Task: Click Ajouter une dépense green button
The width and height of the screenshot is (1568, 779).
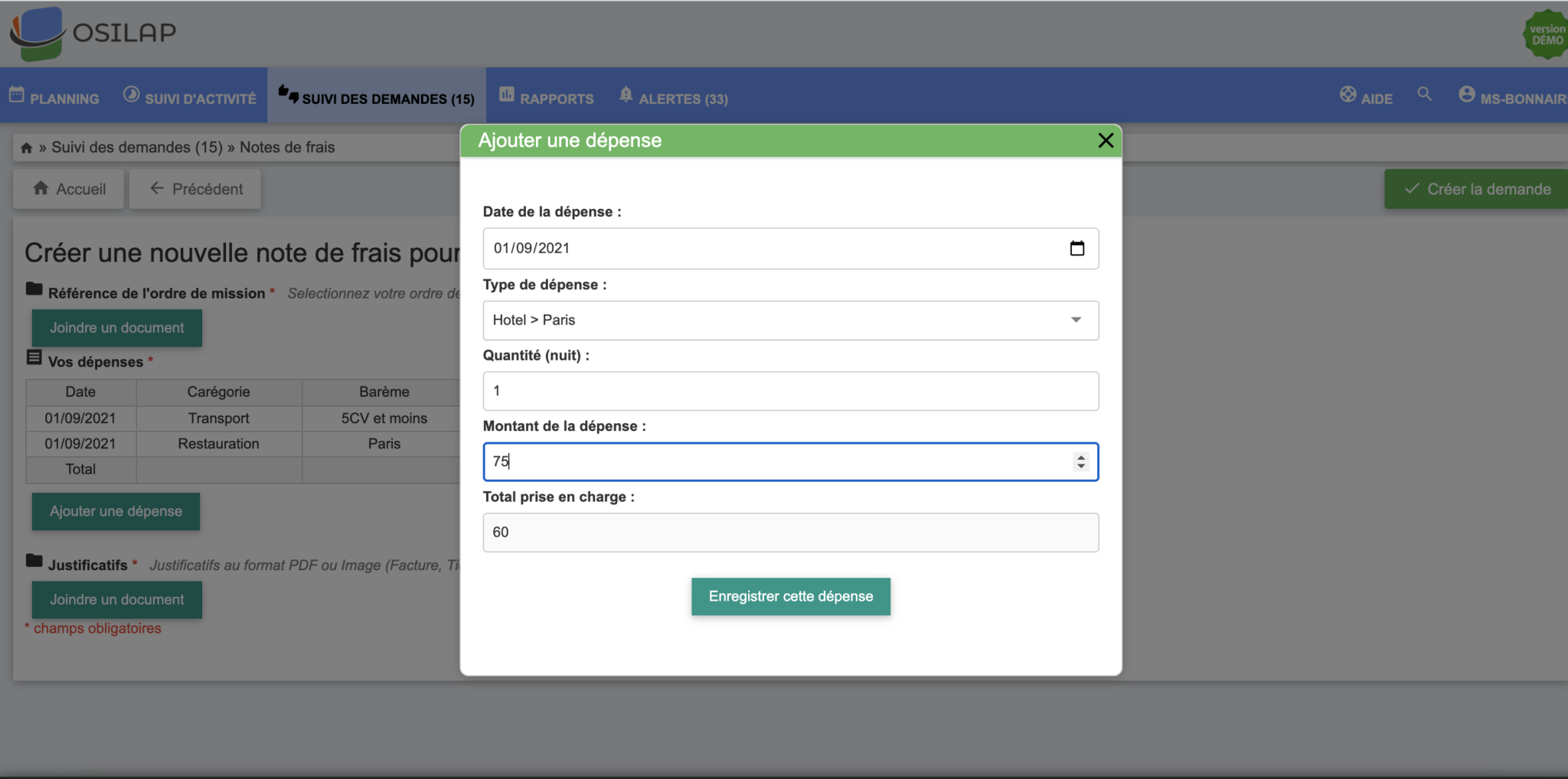Action: (116, 512)
